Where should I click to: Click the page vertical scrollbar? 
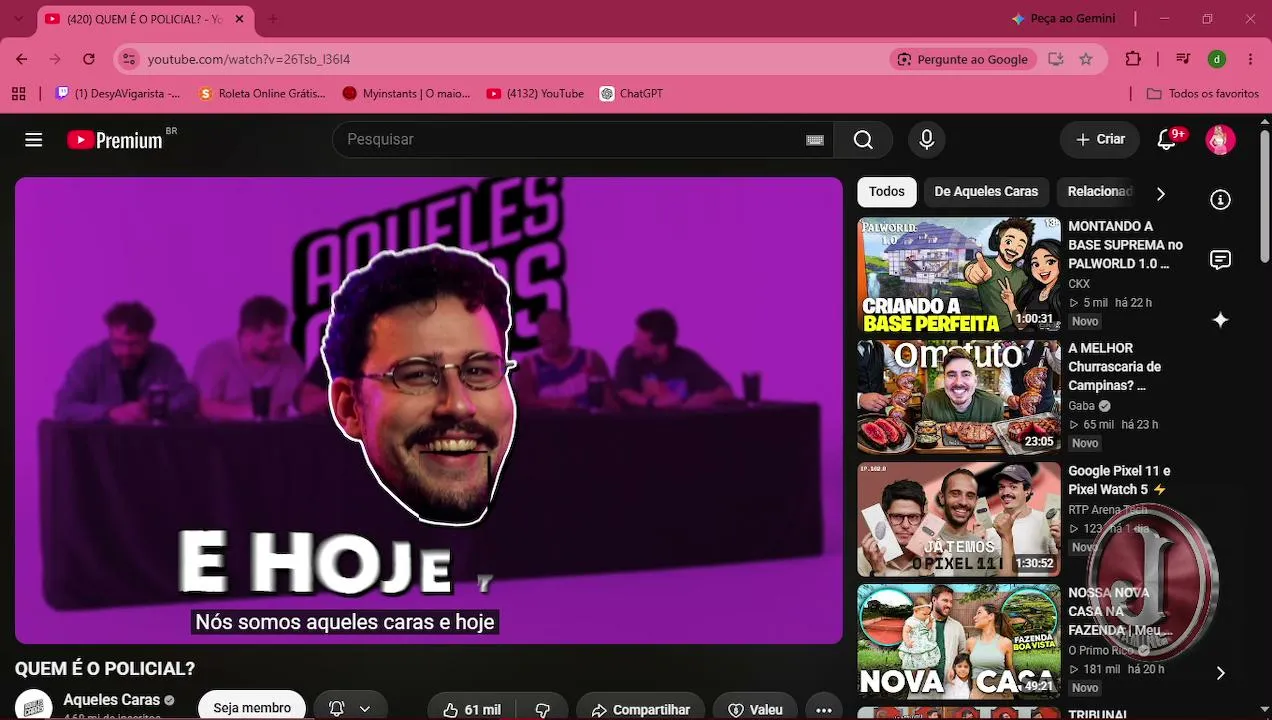(x=1264, y=195)
